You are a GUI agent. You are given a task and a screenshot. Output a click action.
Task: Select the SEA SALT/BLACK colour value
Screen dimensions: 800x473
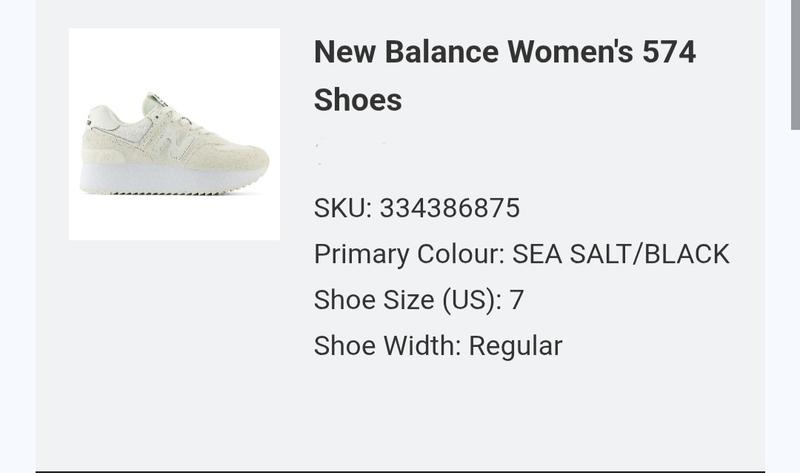(620, 254)
